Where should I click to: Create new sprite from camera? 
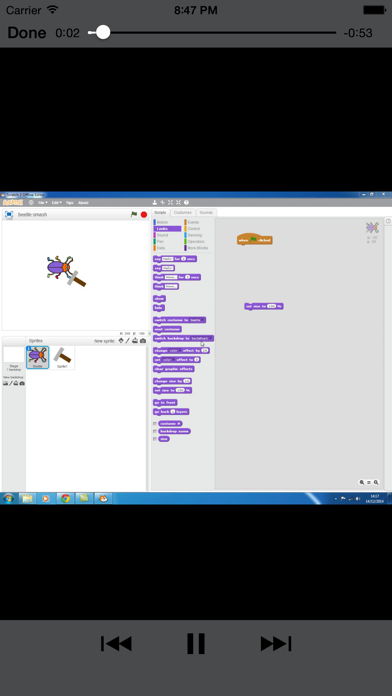click(x=143, y=341)
